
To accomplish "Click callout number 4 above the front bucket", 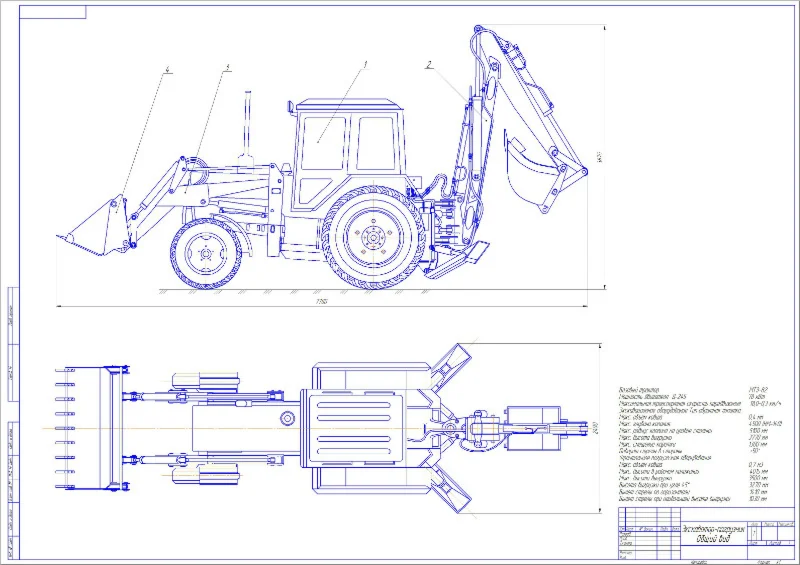I will 167,69.
